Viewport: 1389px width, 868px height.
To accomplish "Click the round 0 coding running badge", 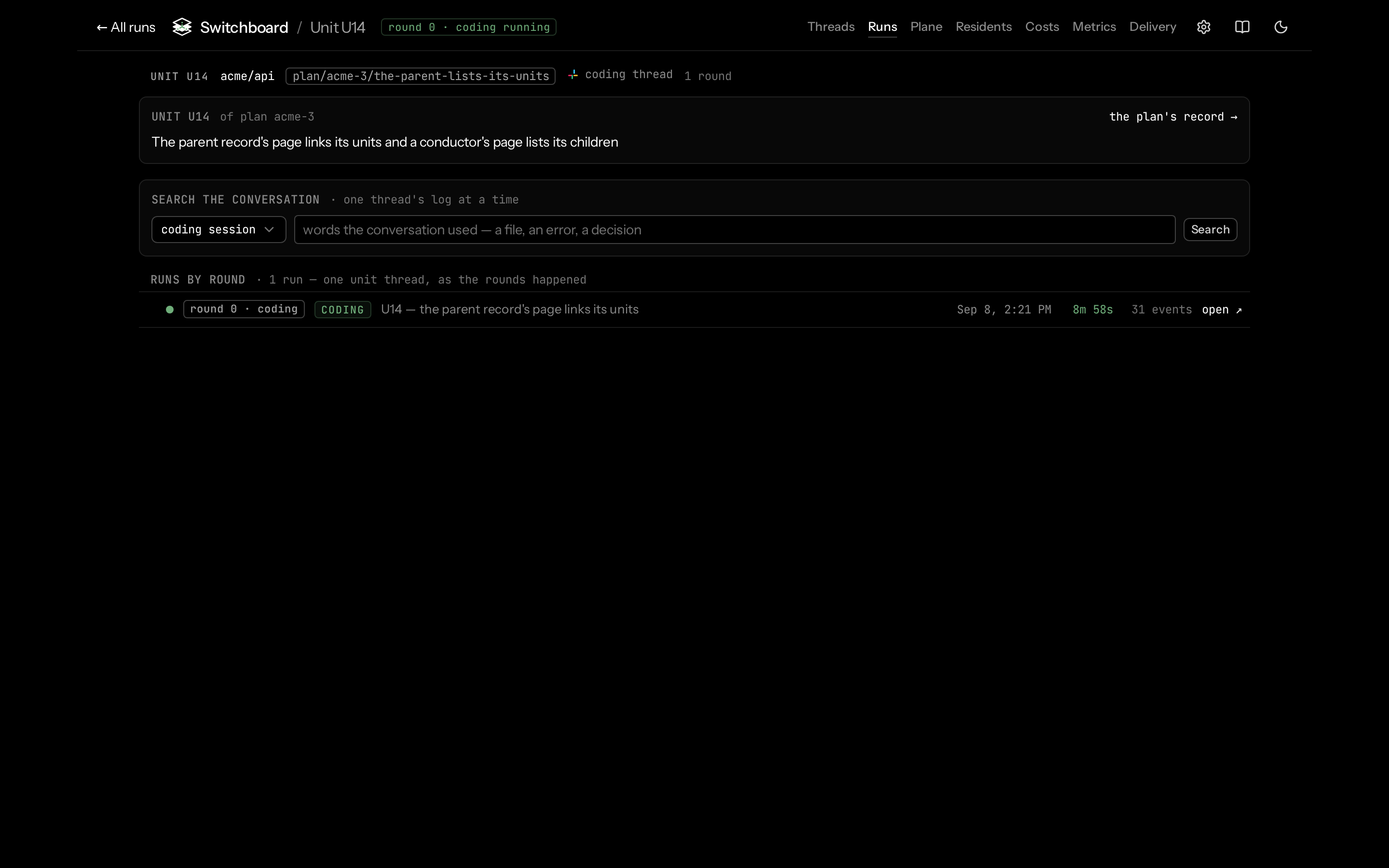I will 468,27.
